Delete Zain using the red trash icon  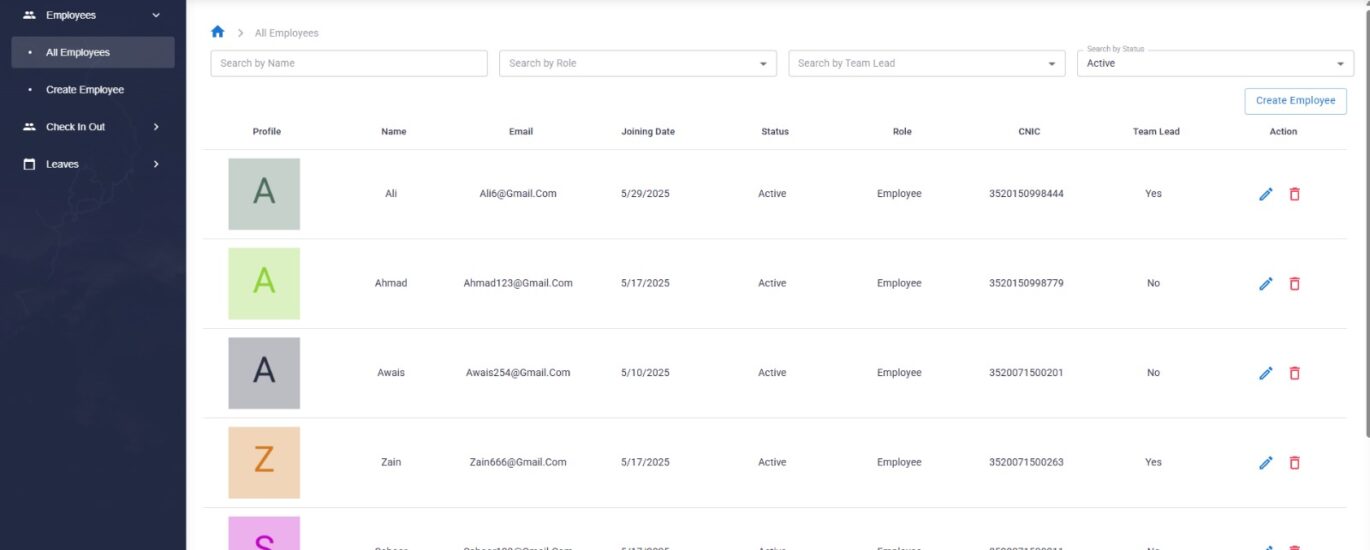1294,463
